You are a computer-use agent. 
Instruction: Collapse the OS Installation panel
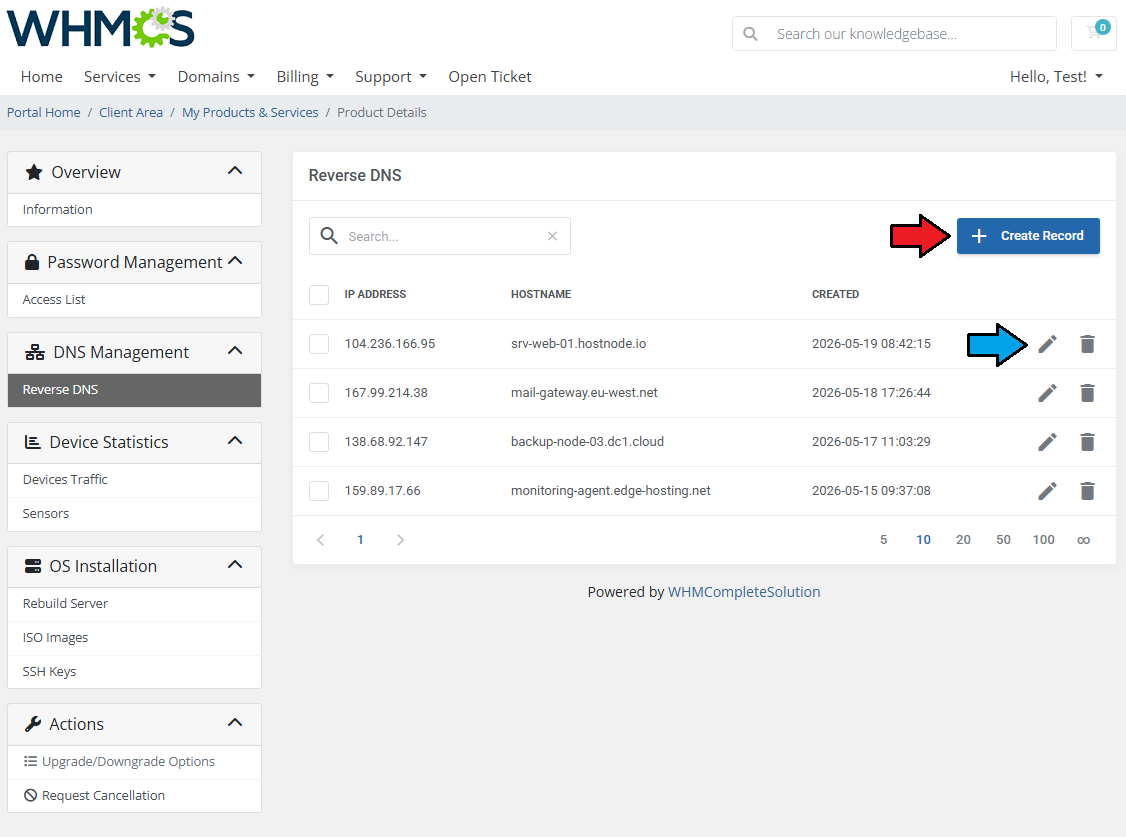click(x=235, y=565)
